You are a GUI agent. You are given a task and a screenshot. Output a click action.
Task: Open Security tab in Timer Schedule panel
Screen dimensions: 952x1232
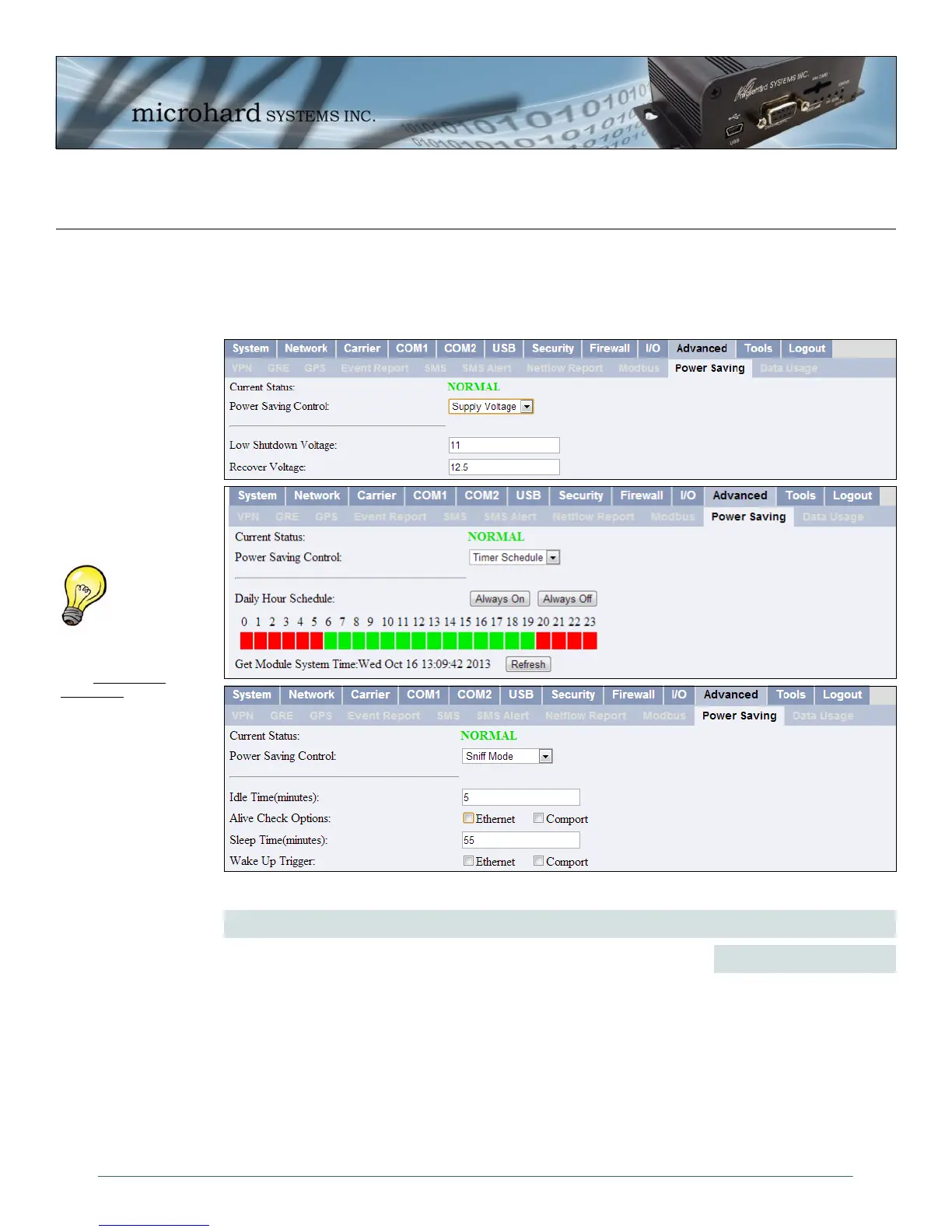581,495
